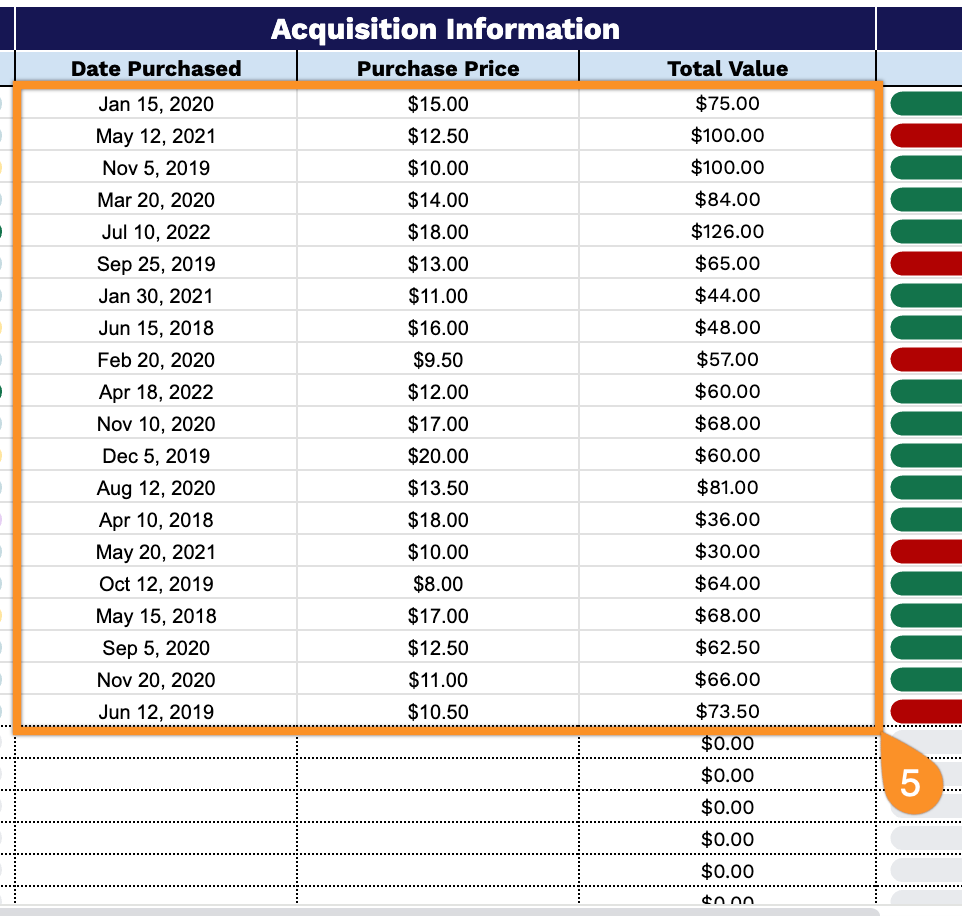962x916 pixels.
Task: Select the Acquisition Information header banner
Action: pos(445,29)
